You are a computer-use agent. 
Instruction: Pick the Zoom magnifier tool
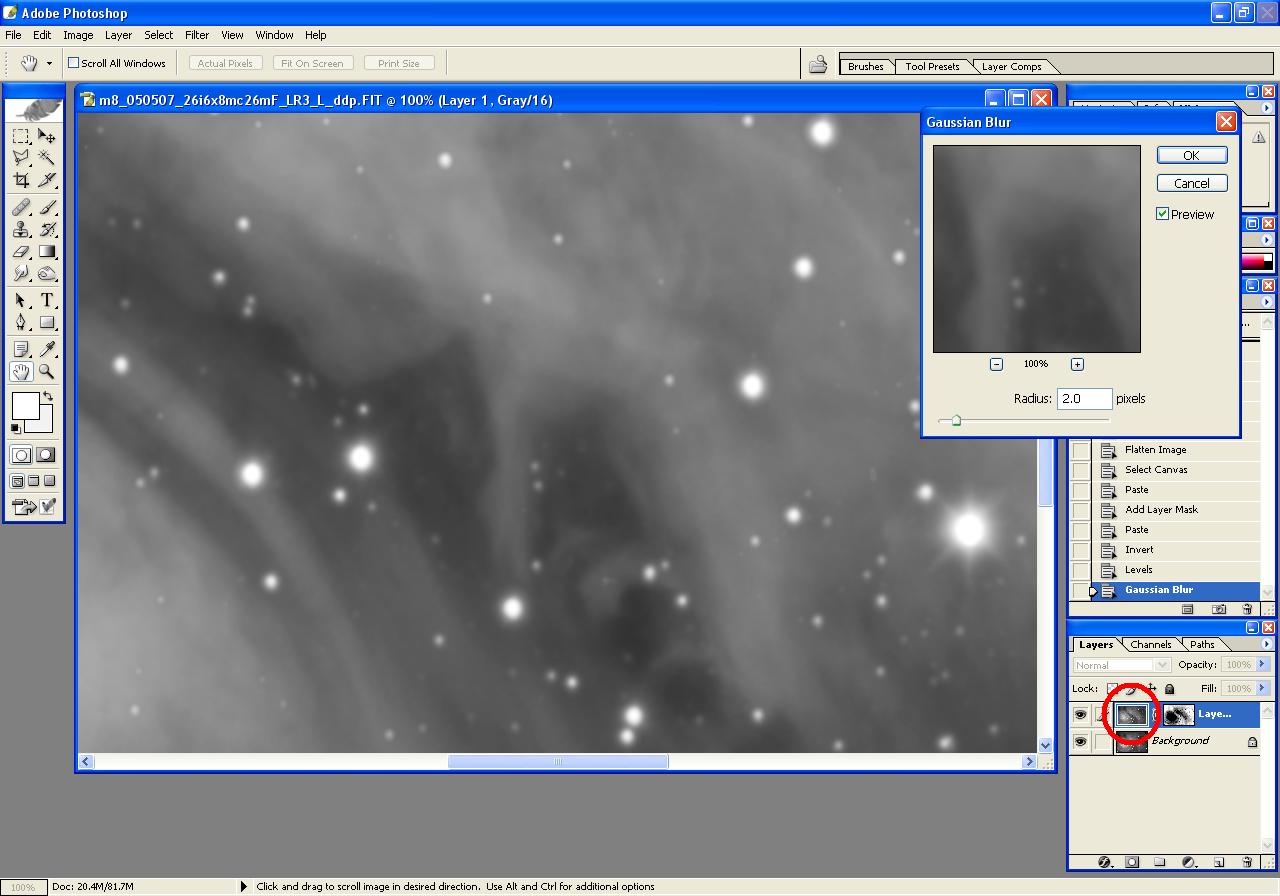point(47,372)
